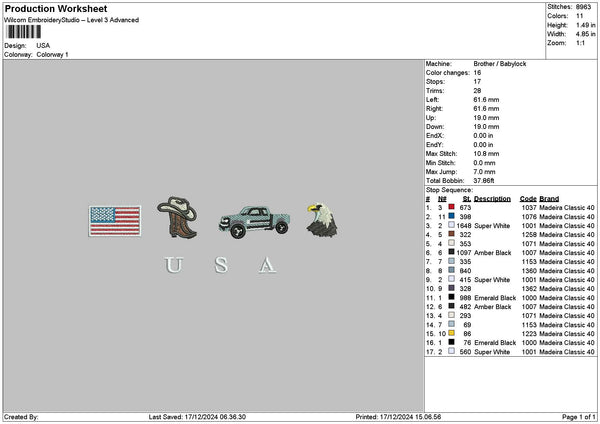Click the embroidered letter U
Viewport: 600px width, 424px height.
[x=173, y=265]
